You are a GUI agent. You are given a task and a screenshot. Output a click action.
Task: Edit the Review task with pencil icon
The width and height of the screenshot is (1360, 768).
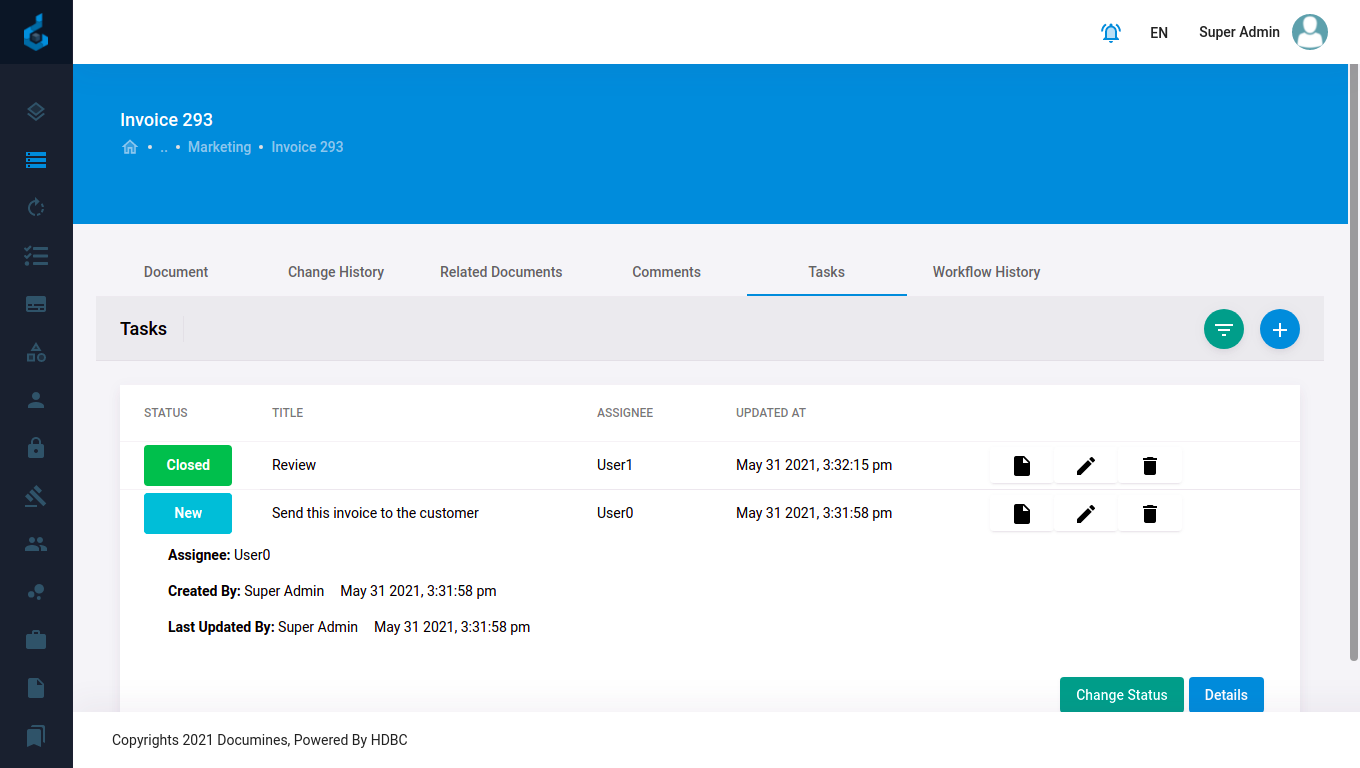tap(1085, 466)
